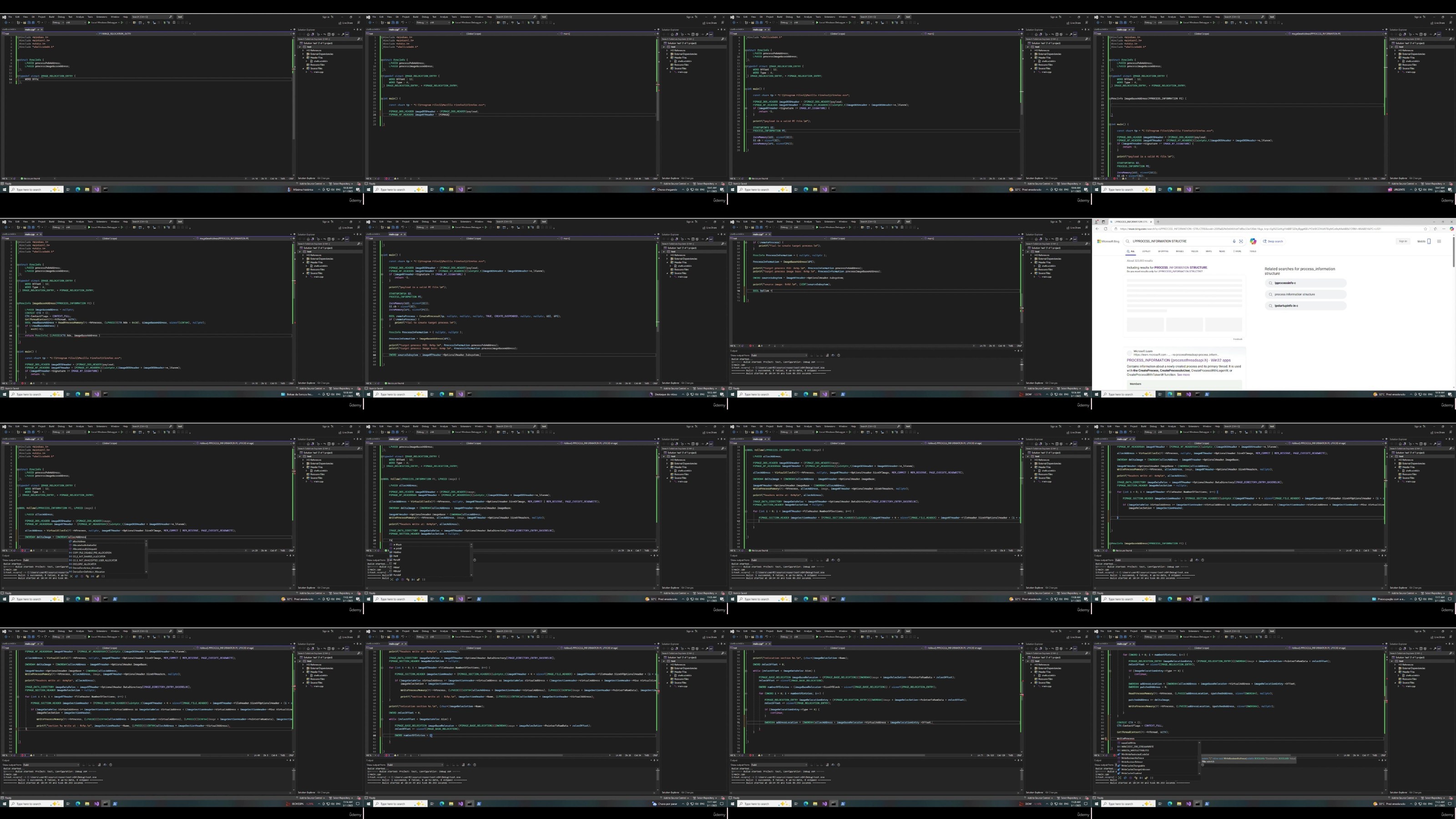1456x819 pixels.
Task: Click the favorites star in the browser address bar
Action: 1426,229
